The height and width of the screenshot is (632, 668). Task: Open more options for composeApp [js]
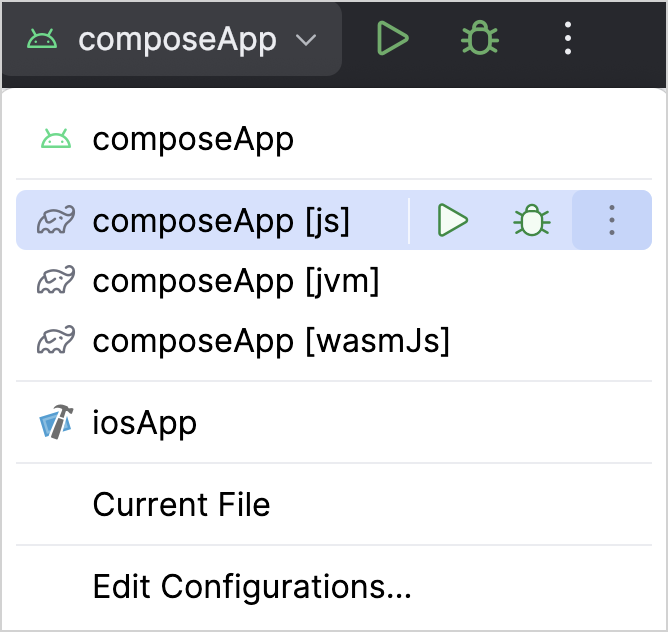(611, 220)
